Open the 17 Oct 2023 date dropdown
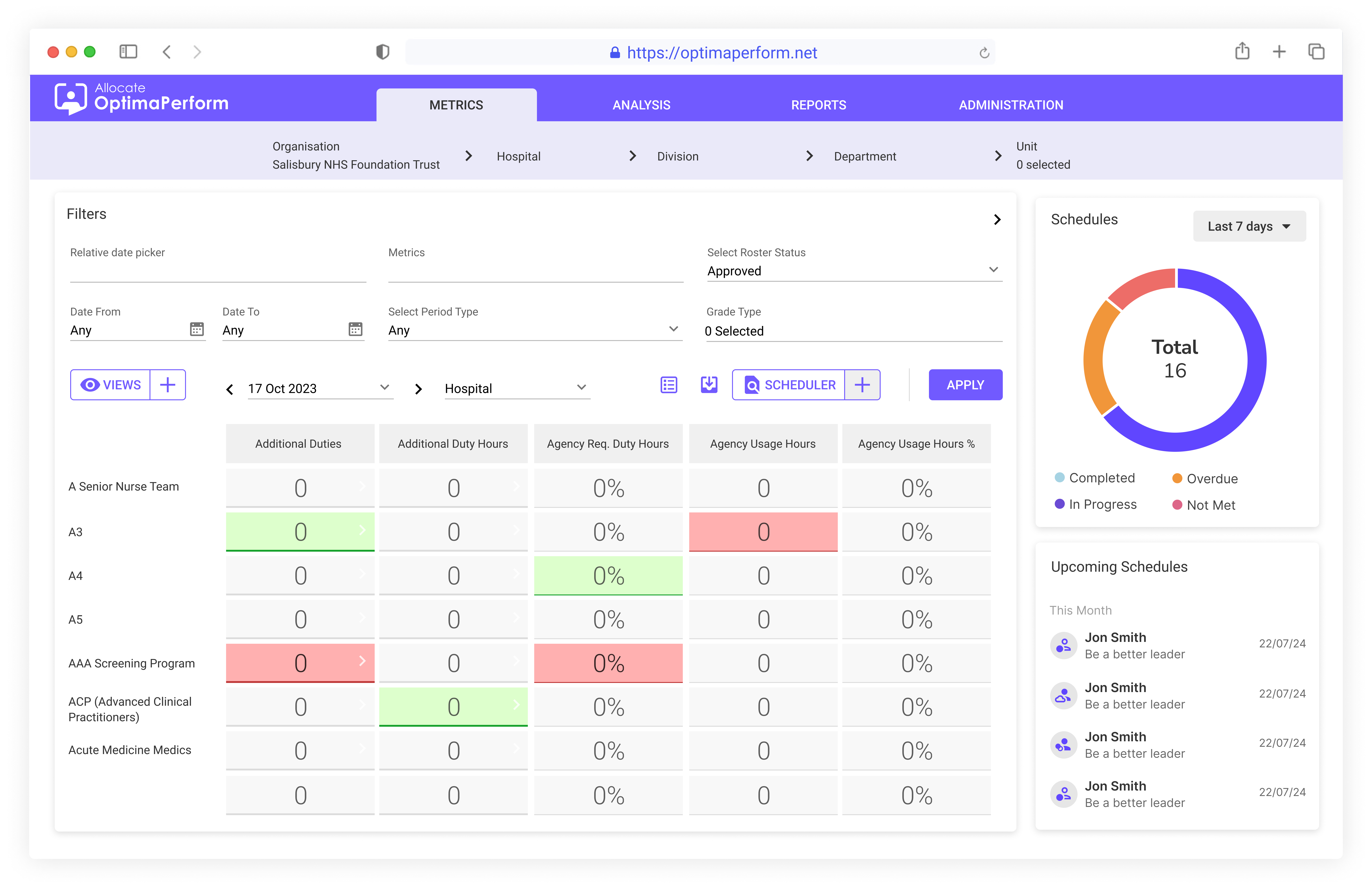1372x889 pixels. pyautogui.click(x=320, y=389)
